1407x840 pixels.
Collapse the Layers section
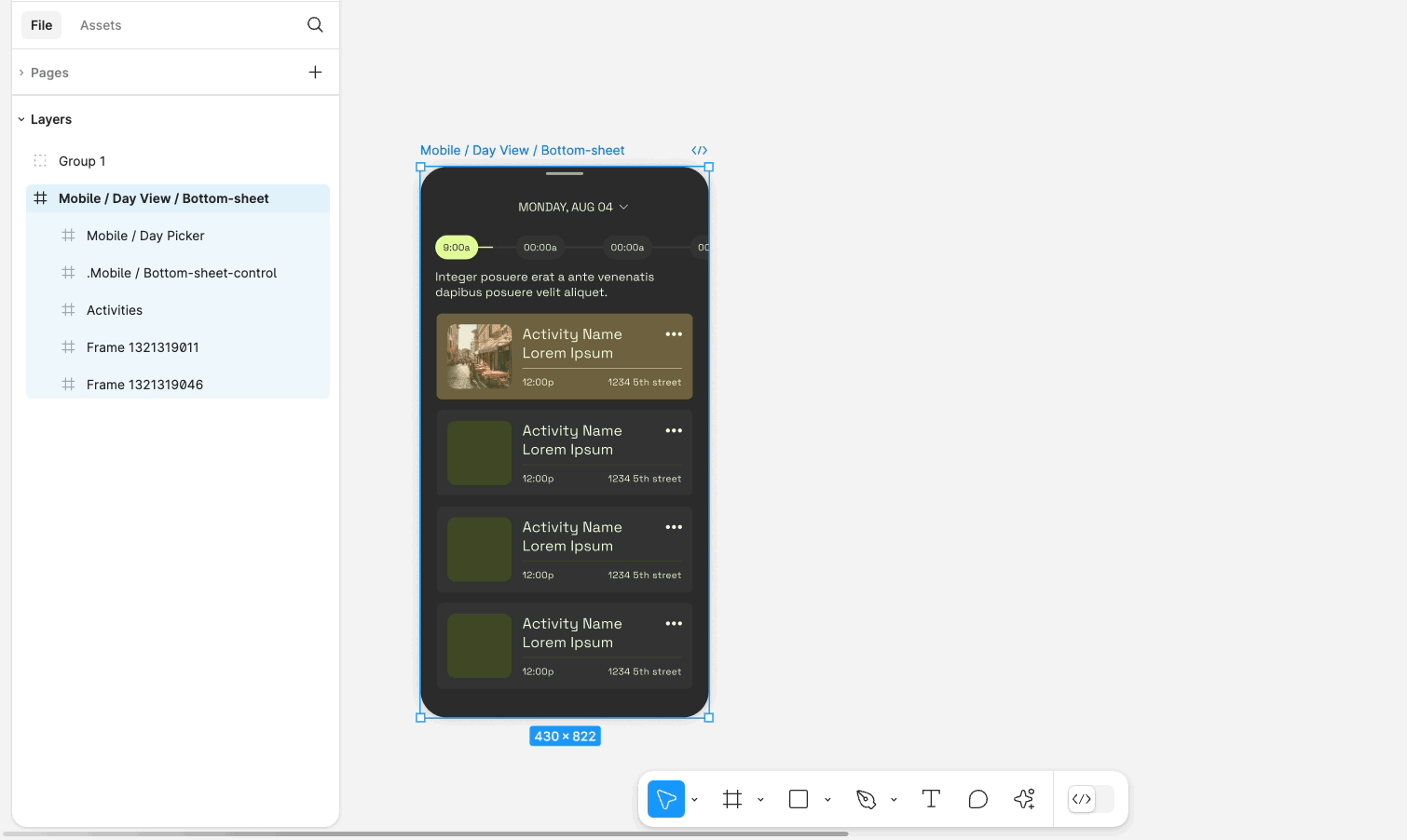[21, 119]
